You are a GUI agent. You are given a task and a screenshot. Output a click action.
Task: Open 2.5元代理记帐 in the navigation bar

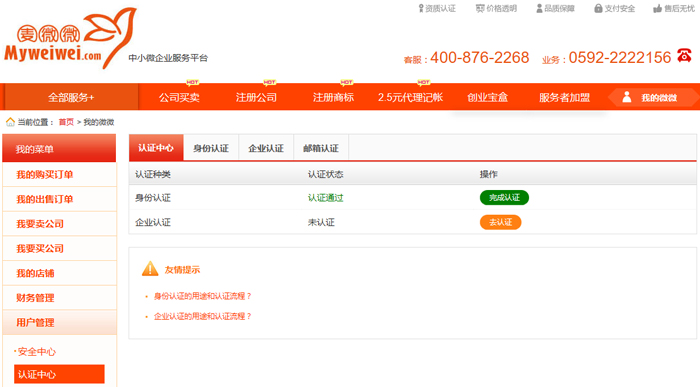pos(410,97)
